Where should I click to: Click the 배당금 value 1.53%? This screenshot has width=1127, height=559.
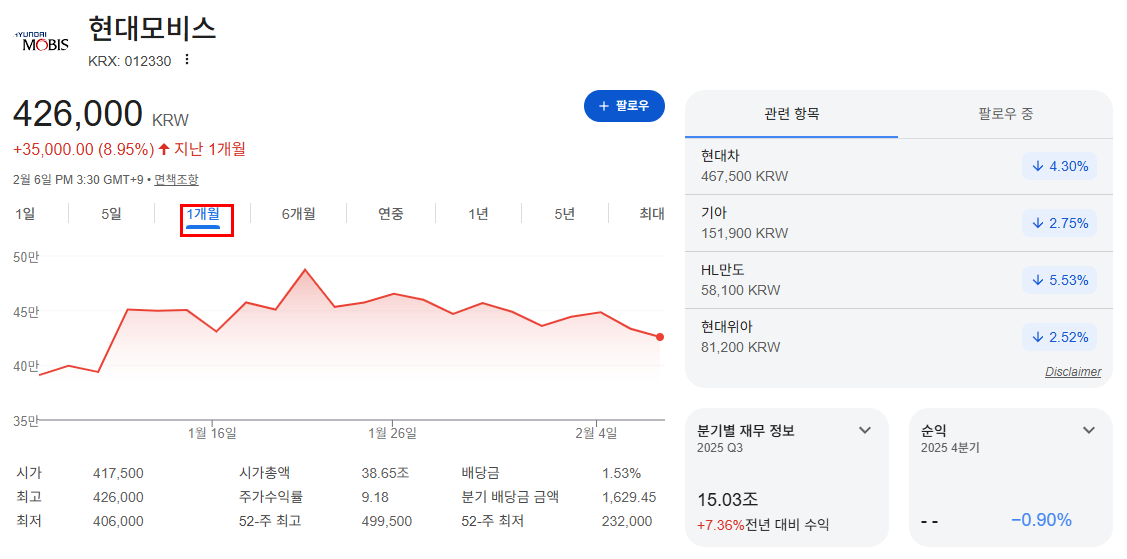tap(622, 473)
